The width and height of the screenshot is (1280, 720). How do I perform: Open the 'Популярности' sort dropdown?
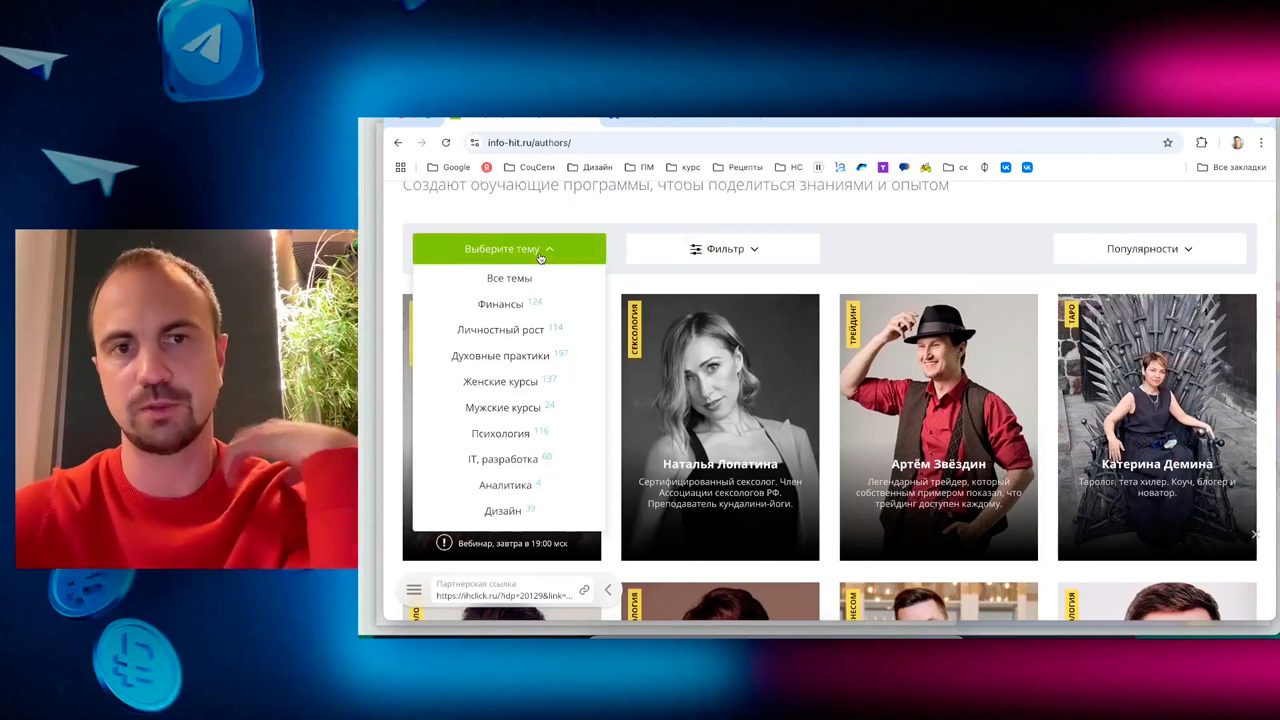pyautogui.click(x=1149, y=249)
